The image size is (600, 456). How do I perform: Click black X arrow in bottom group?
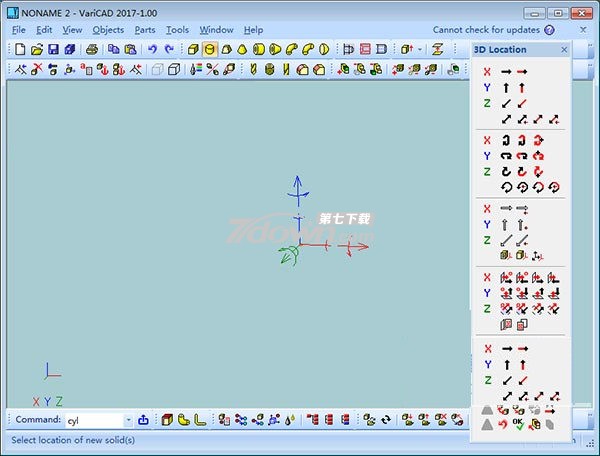(x=507, y=349)
